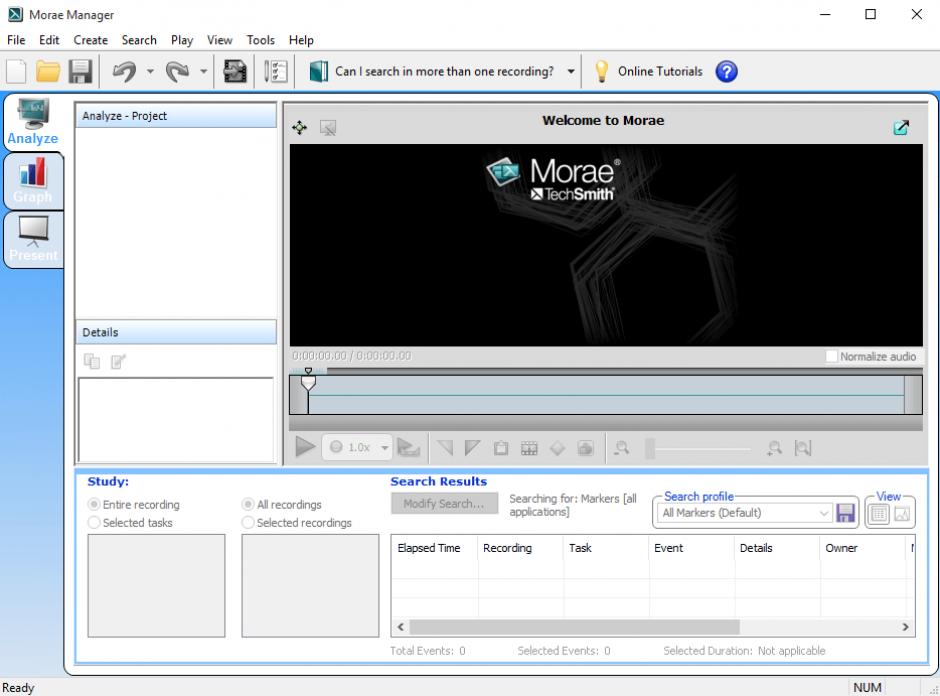Click the filmstrip storyboard icon
This screenshot has width=940, height=696.
pyautogui.click(x=529, y=448)
